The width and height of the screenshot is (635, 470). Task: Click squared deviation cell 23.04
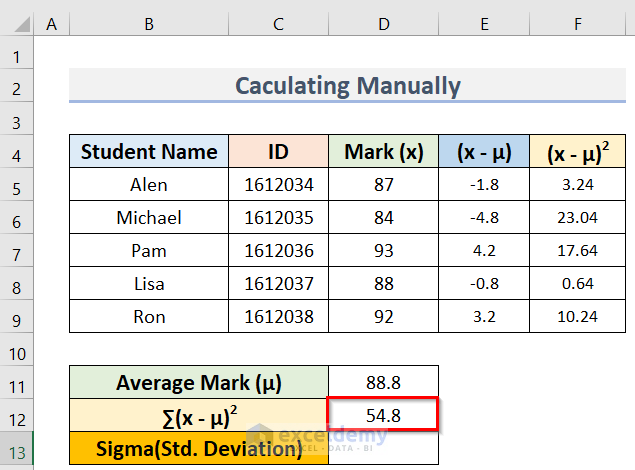(x=577, y=217)
